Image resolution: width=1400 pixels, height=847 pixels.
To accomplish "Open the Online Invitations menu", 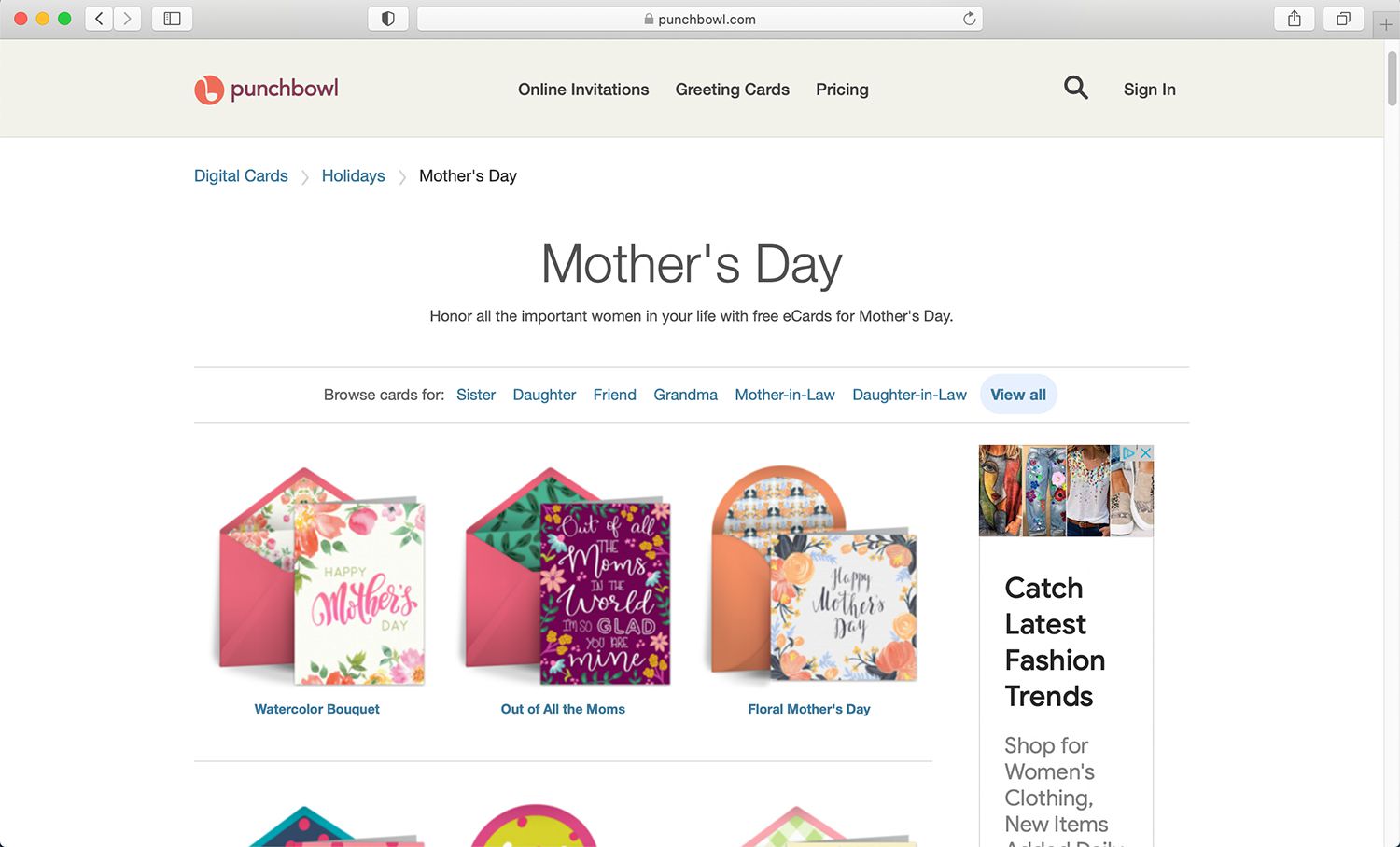I will click(x=583, y=90).
